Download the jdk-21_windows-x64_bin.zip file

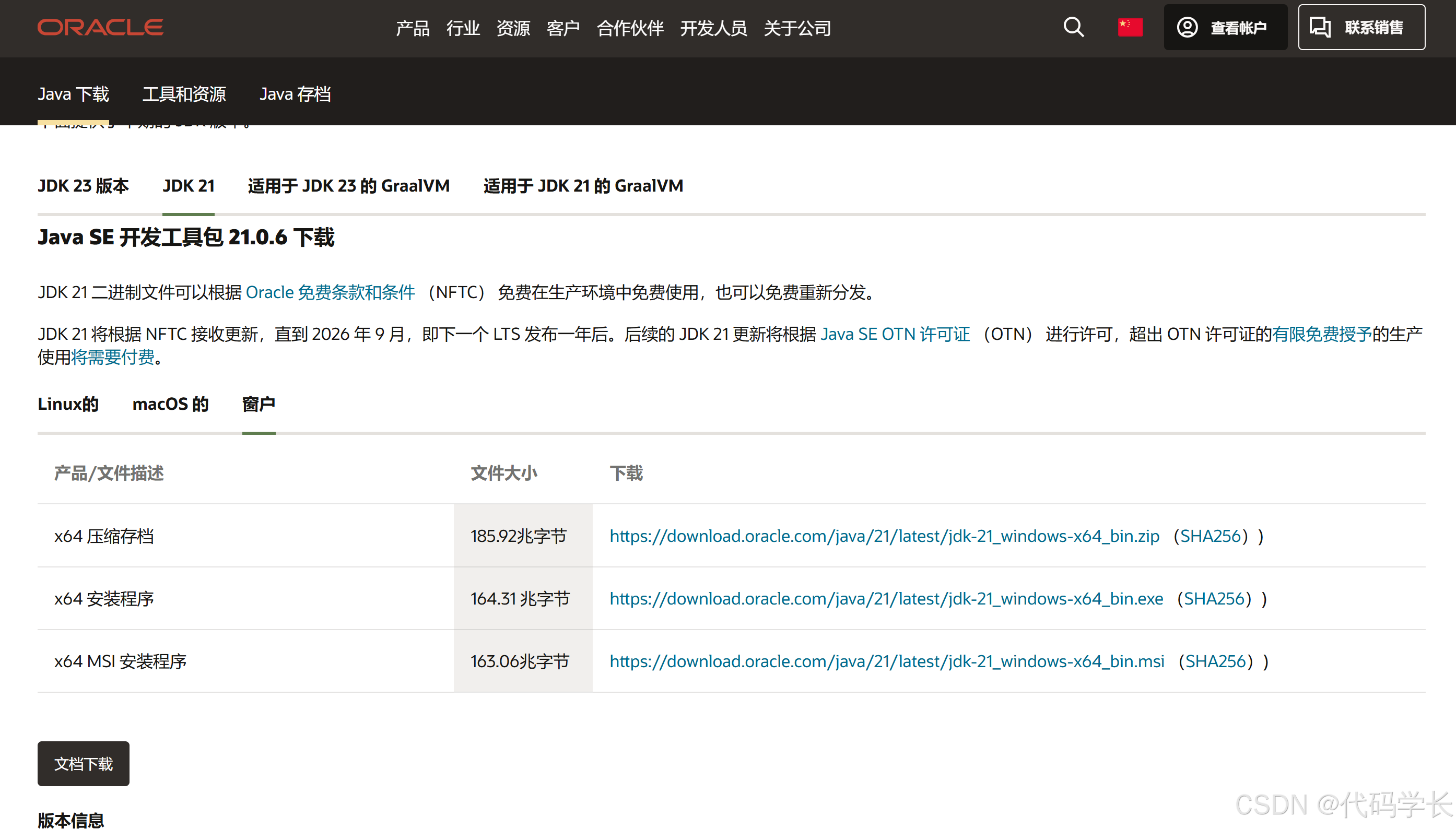pos(883,536)
